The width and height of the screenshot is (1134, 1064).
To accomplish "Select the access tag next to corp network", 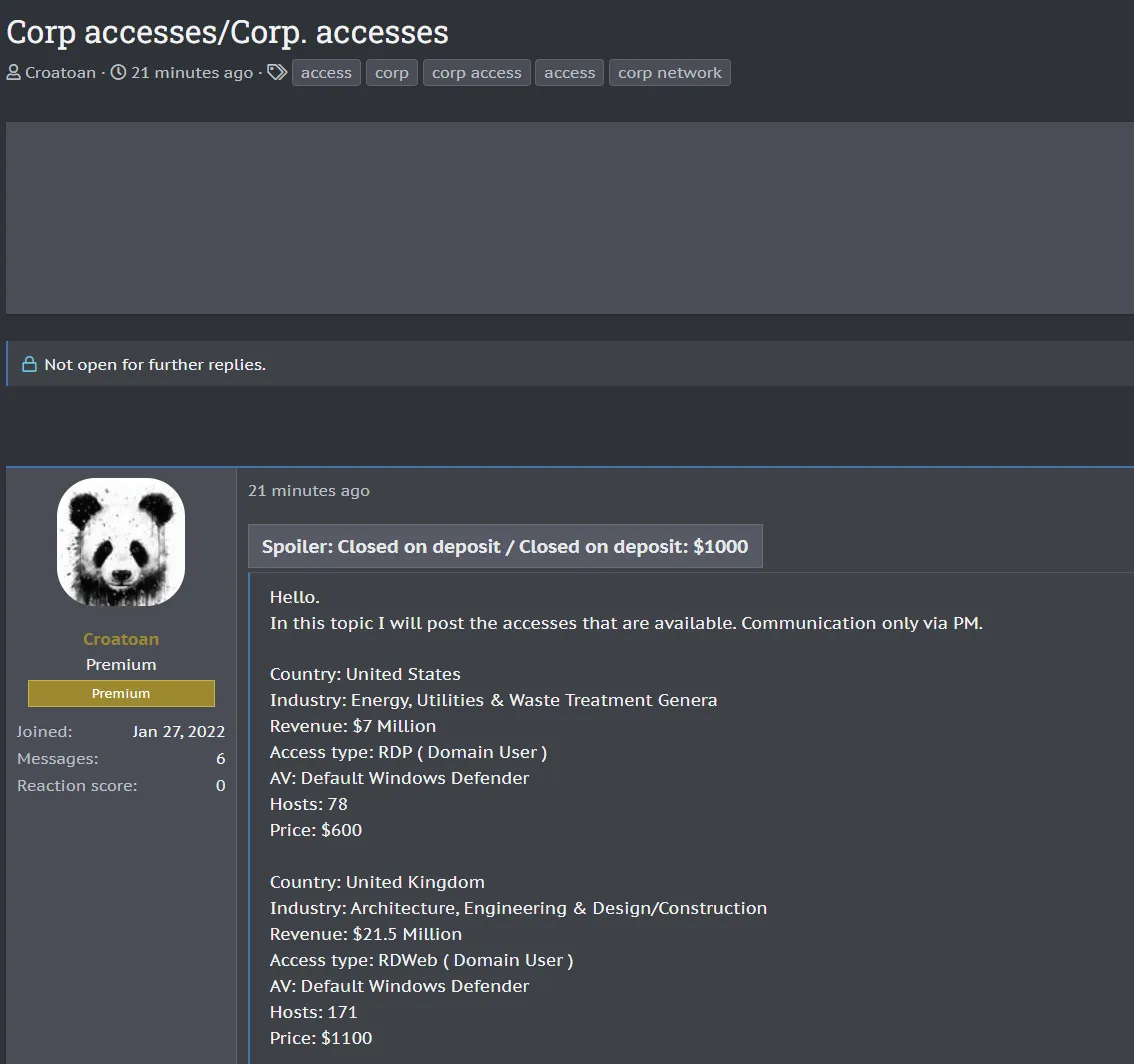I will (569, 73).
